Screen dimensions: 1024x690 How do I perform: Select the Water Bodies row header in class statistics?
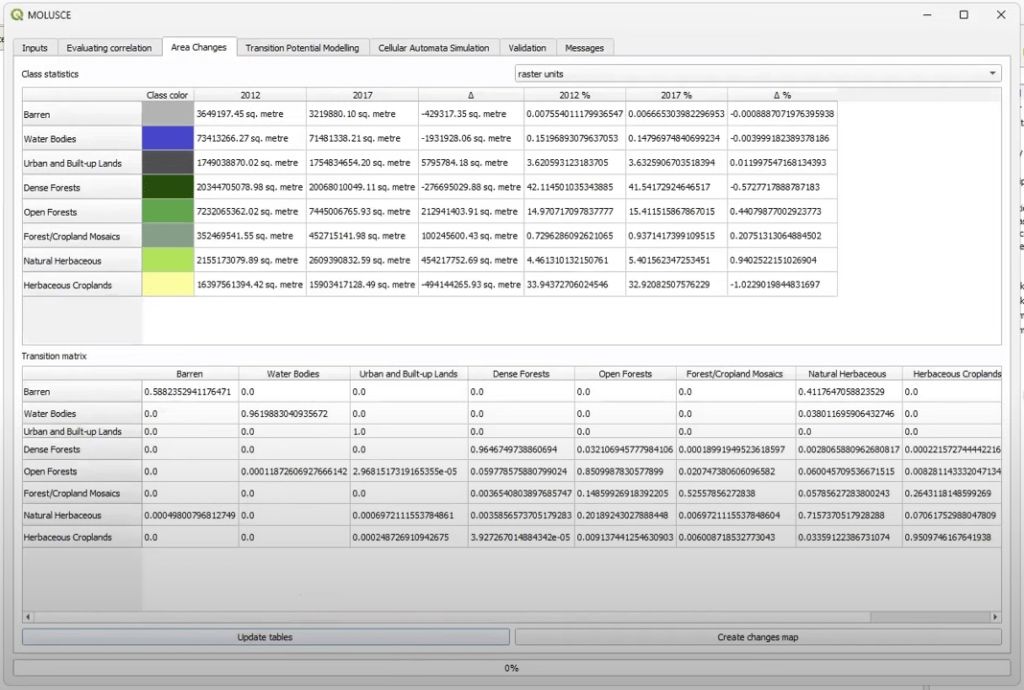82,138
